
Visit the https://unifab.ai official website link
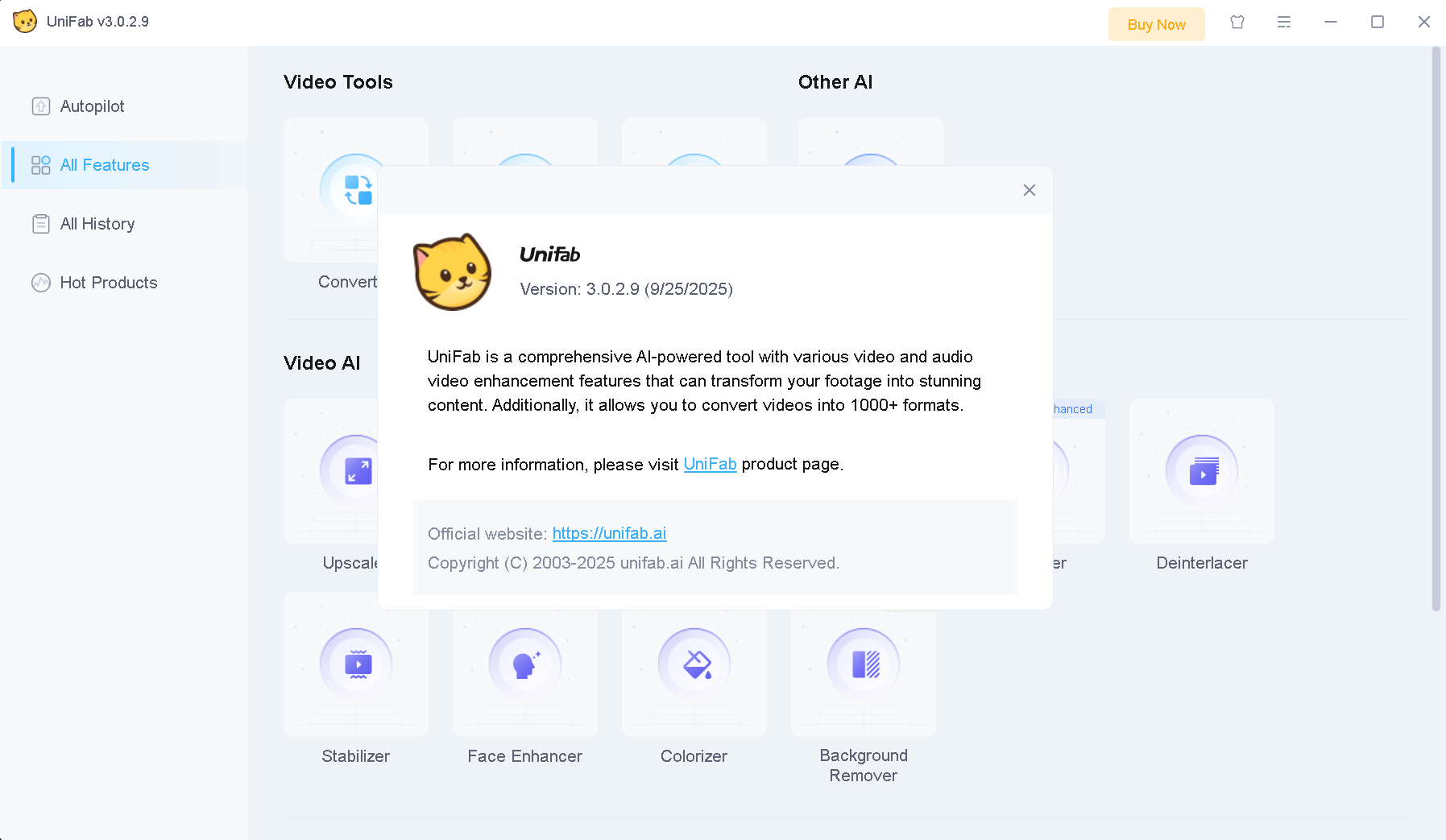click(609, 533)
